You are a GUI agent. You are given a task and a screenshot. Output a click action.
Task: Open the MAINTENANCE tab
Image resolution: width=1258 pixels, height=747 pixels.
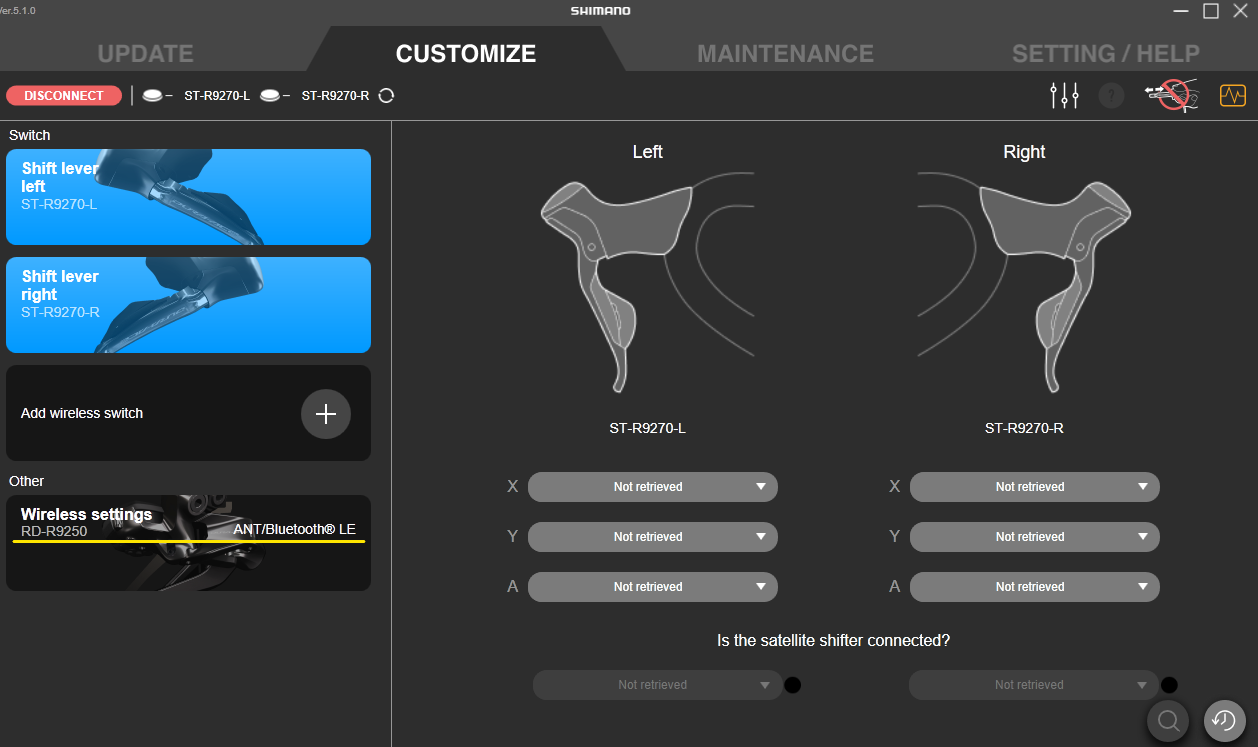point(785,53)
